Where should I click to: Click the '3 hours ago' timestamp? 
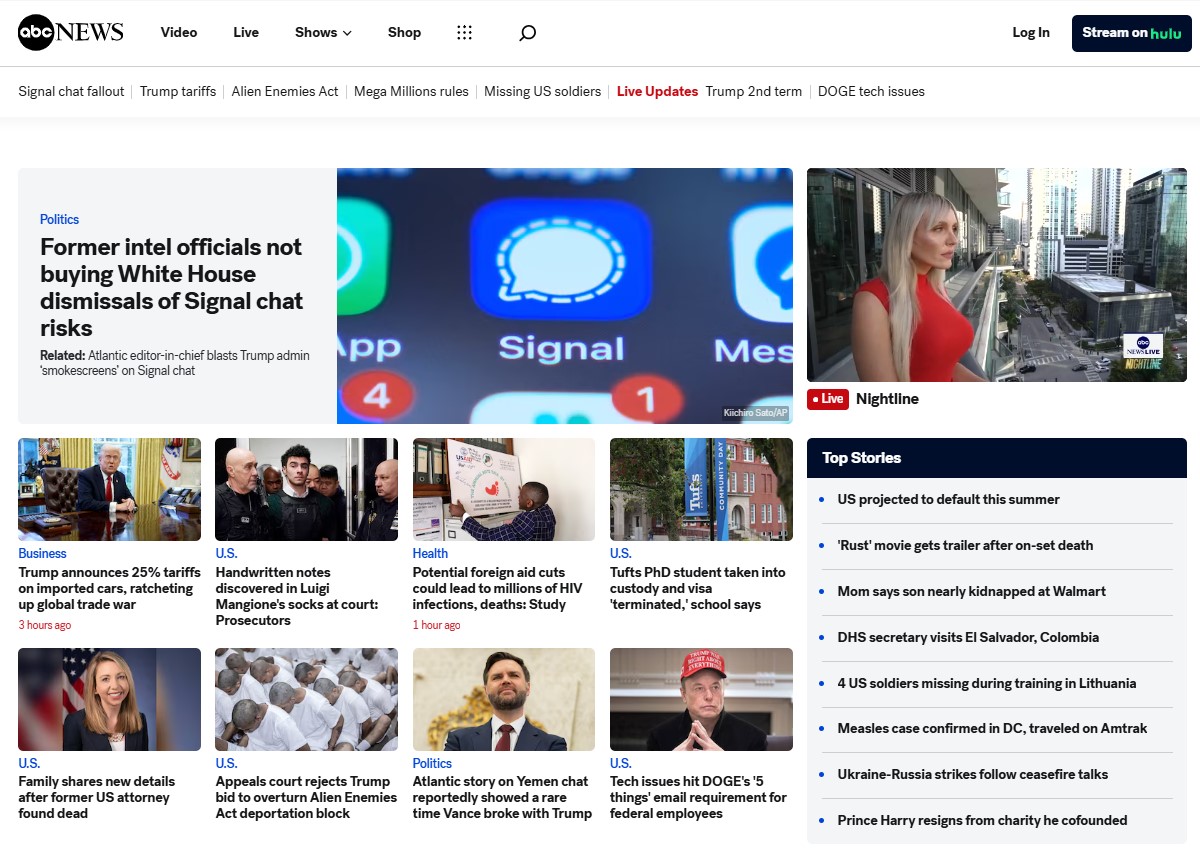click(45, 625)
